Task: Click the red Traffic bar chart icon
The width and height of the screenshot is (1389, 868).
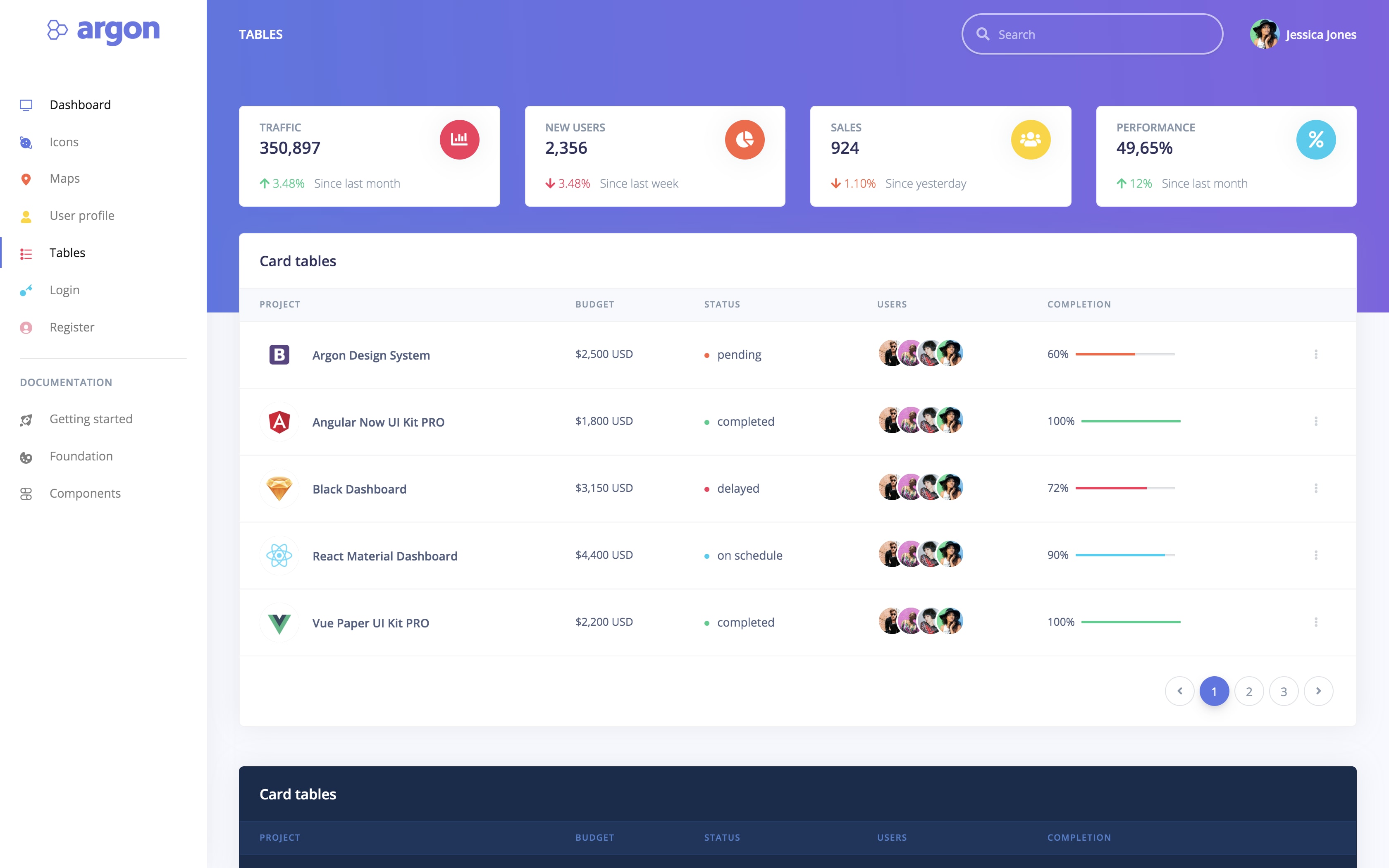Action: click(459, 140)
